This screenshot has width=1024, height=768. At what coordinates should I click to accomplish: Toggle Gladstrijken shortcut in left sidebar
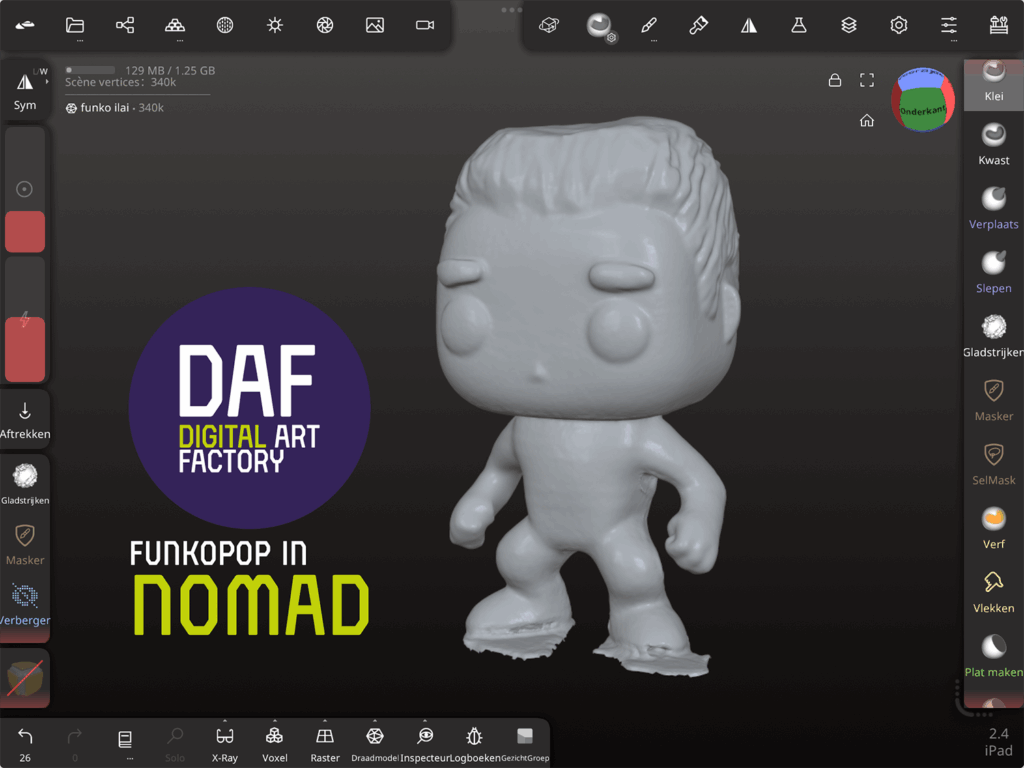click(x=25, y=483)
